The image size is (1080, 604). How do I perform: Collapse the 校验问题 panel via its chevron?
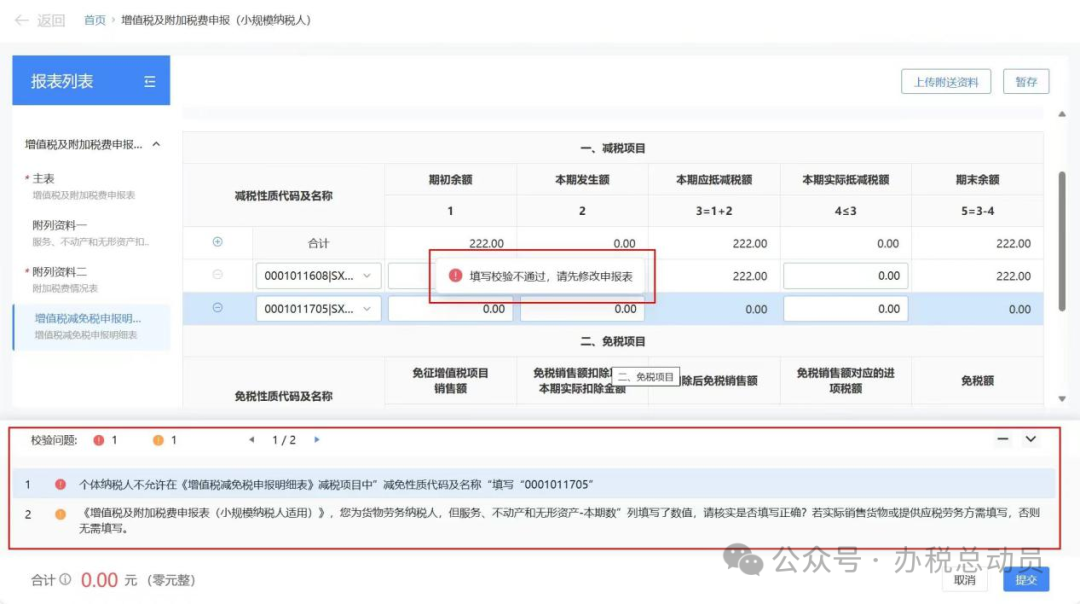click(1030, 438)
